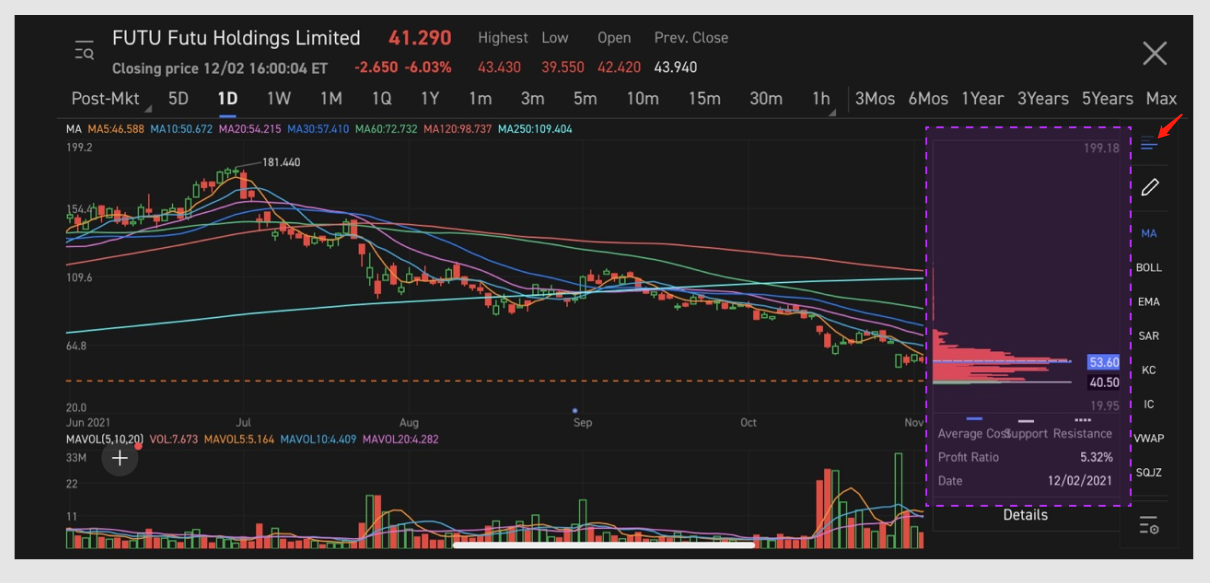Expand the 1h interval dropdown
Screen dimensions: 1210x583
point(822,99)
